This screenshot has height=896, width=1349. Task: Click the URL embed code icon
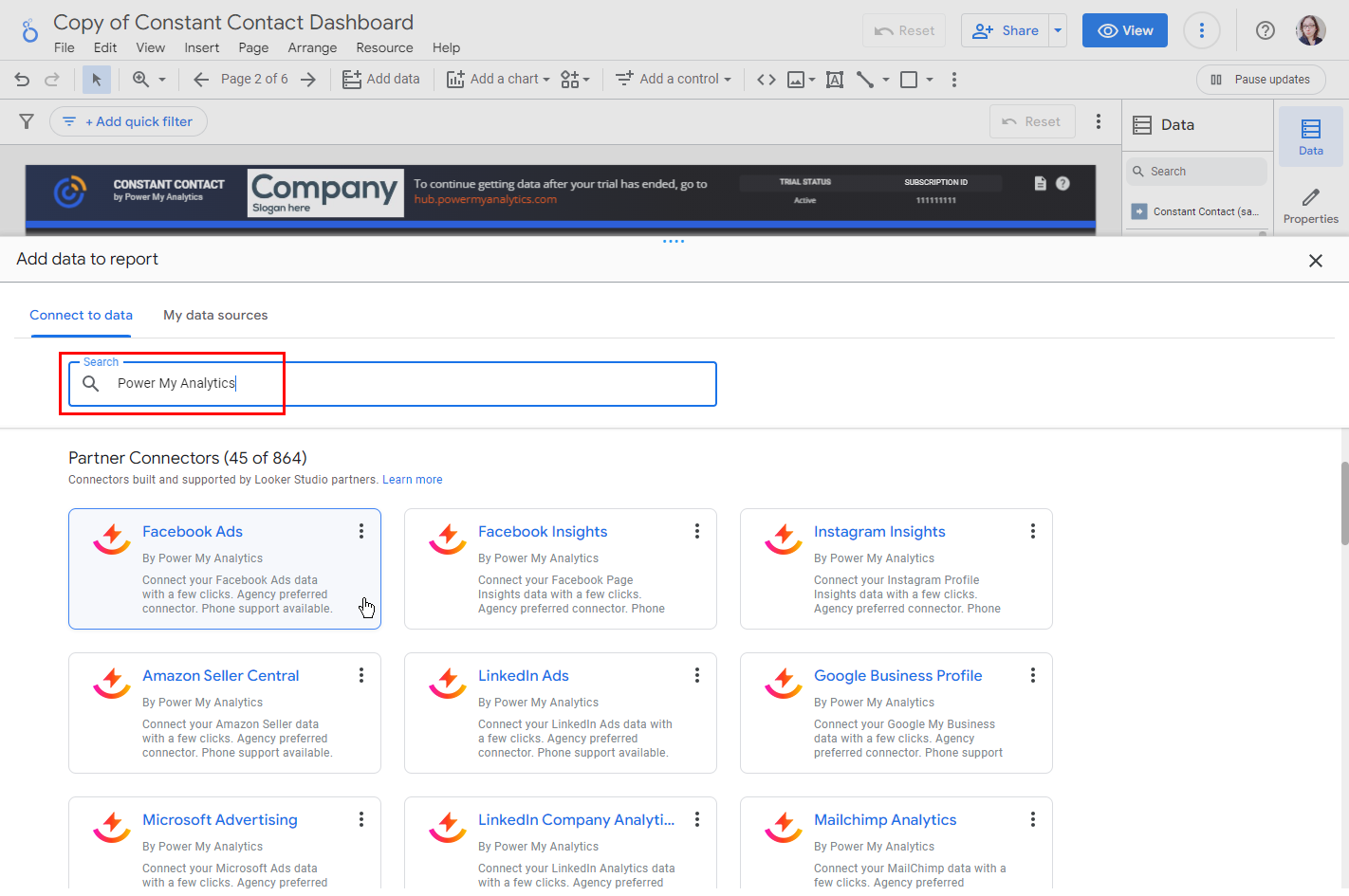(767, 80)
